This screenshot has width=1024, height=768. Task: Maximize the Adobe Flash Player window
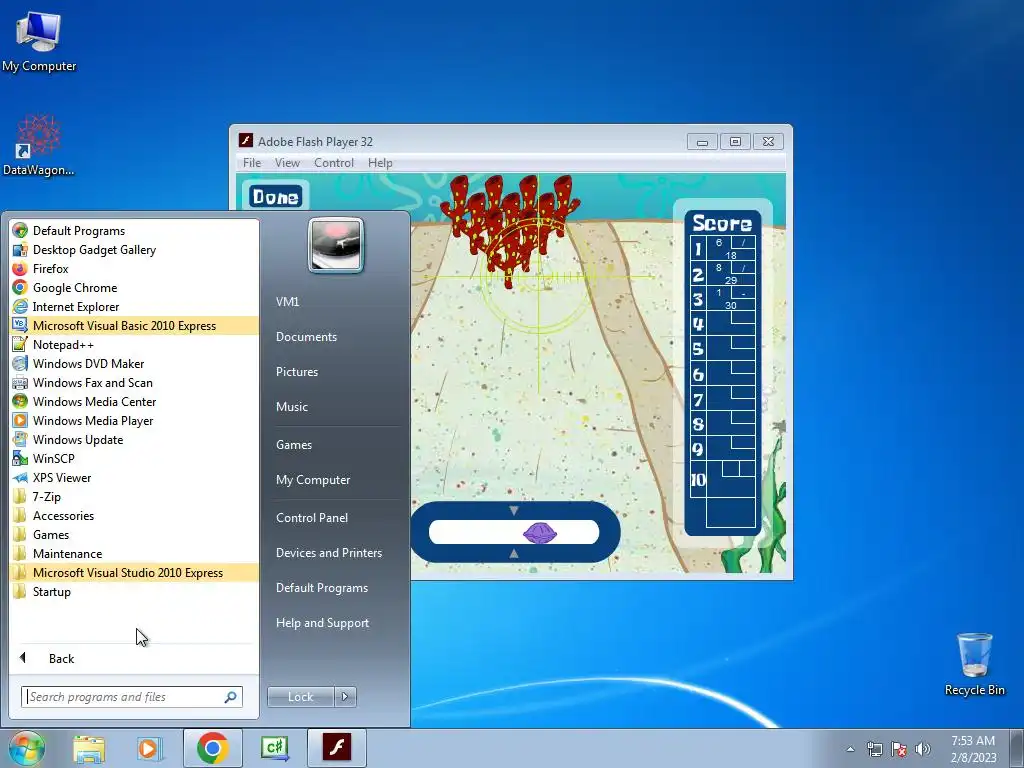735,142
